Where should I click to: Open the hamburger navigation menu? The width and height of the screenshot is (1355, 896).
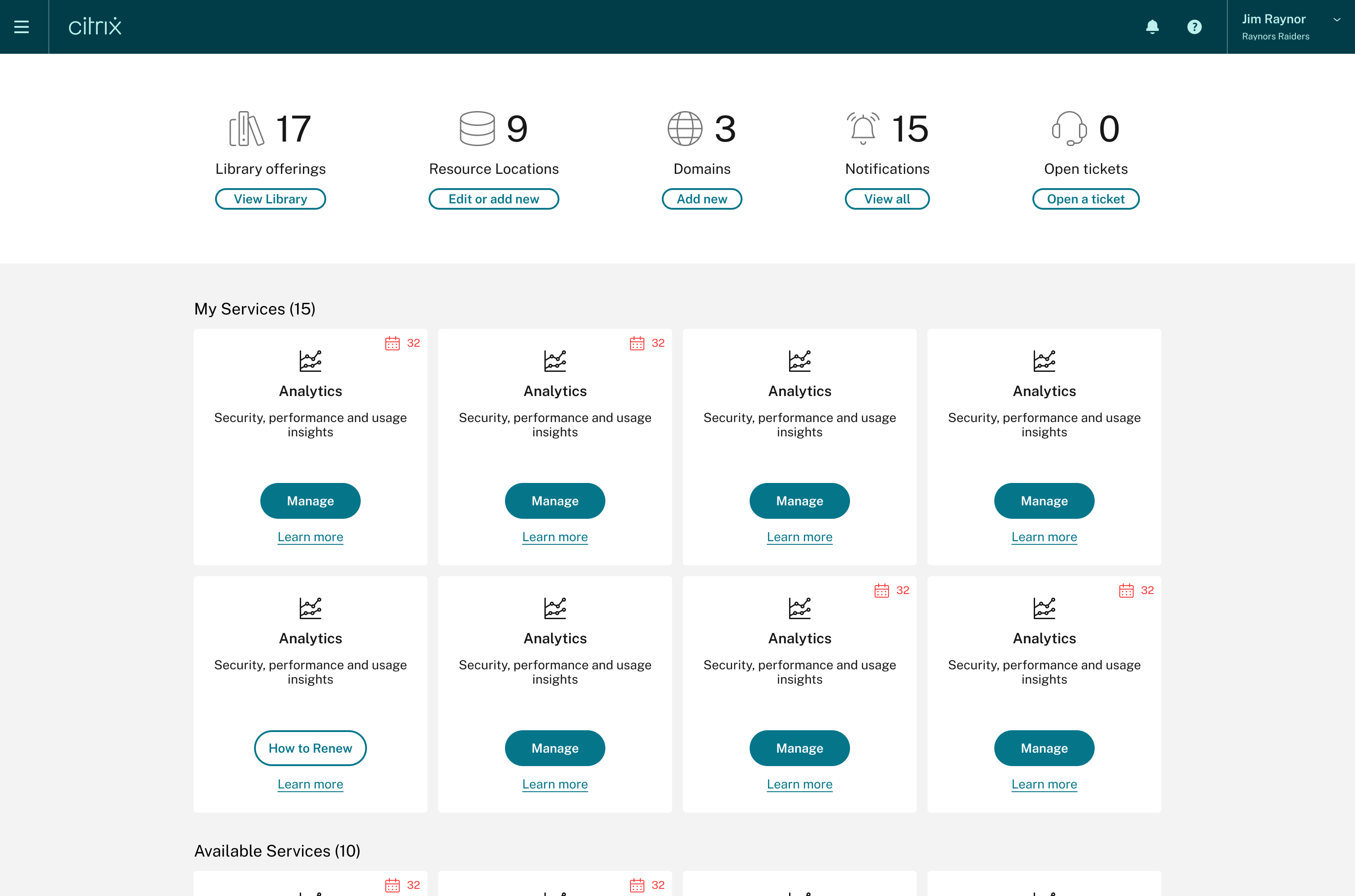point(22,27)
